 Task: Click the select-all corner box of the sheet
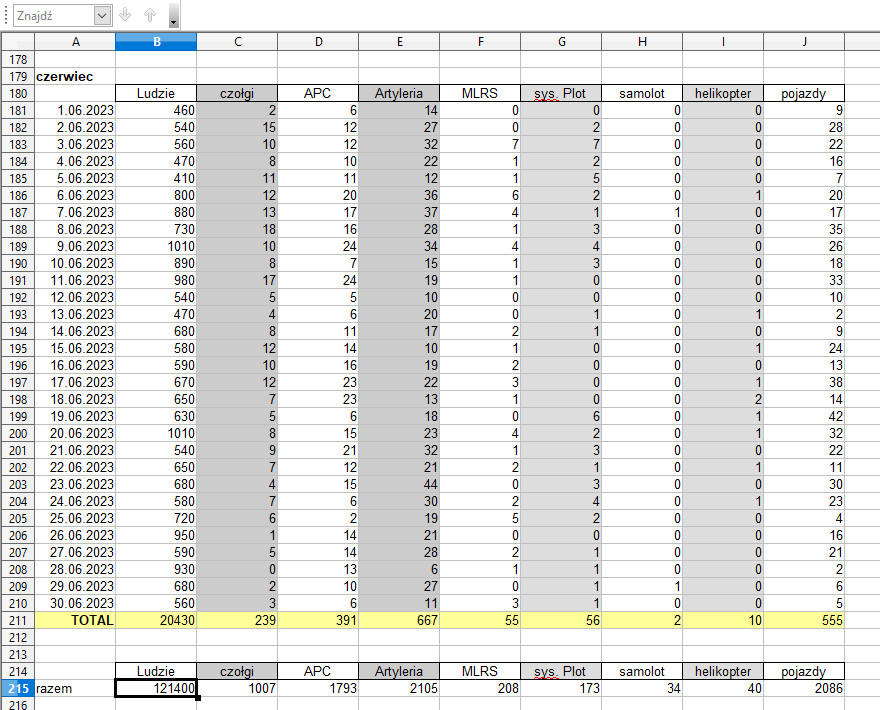click(18, 42)
